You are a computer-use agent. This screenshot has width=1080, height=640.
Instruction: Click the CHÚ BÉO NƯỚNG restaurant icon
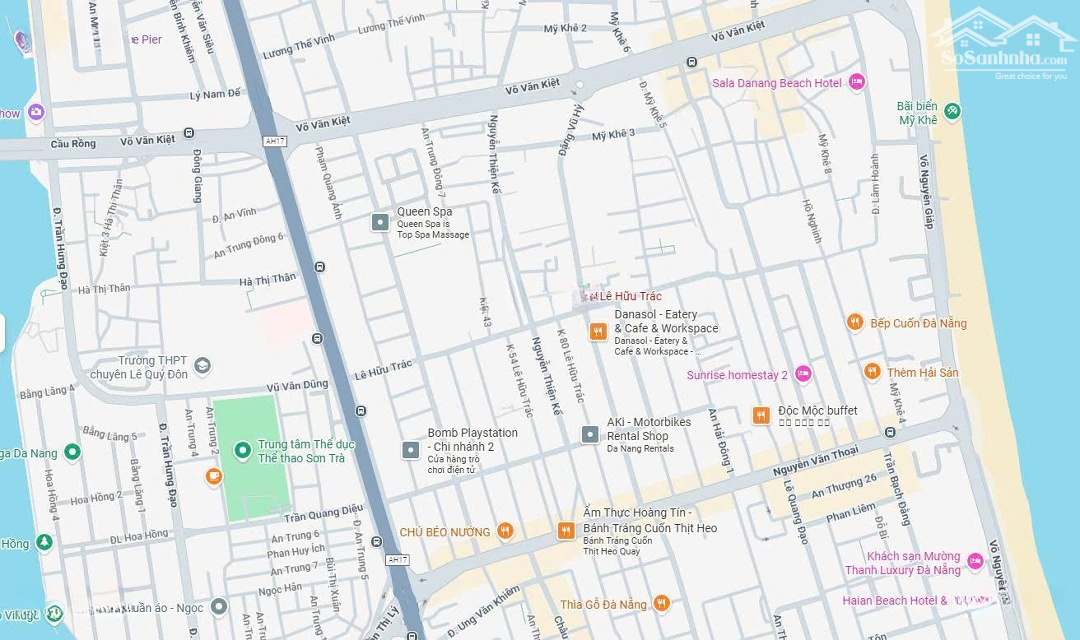pos(506,531)
